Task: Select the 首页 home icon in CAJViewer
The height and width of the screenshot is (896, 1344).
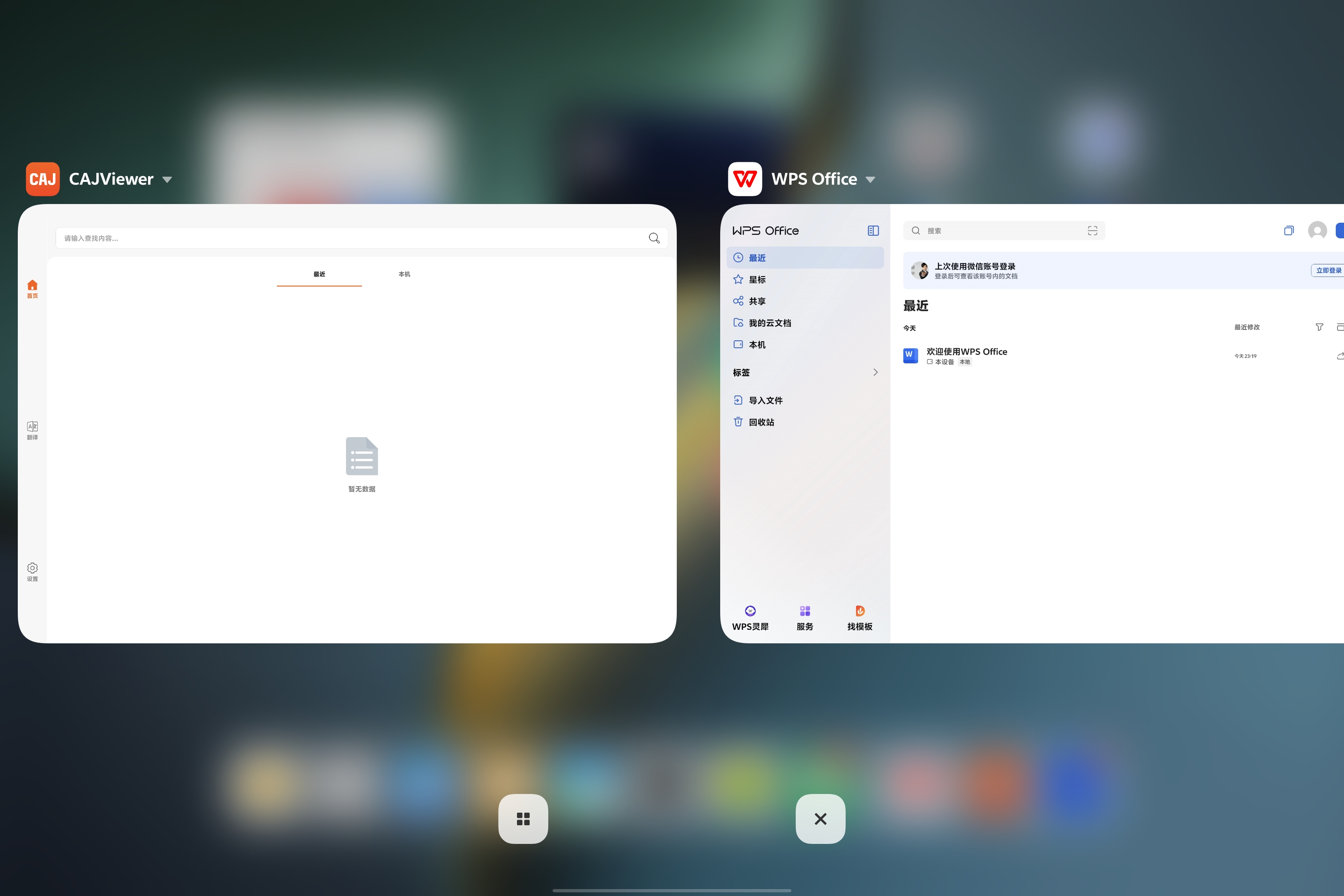Action: (33, 289)
